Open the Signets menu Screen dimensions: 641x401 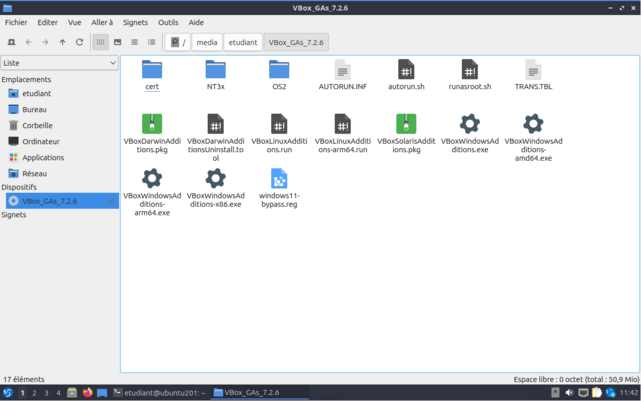(135, 22)
